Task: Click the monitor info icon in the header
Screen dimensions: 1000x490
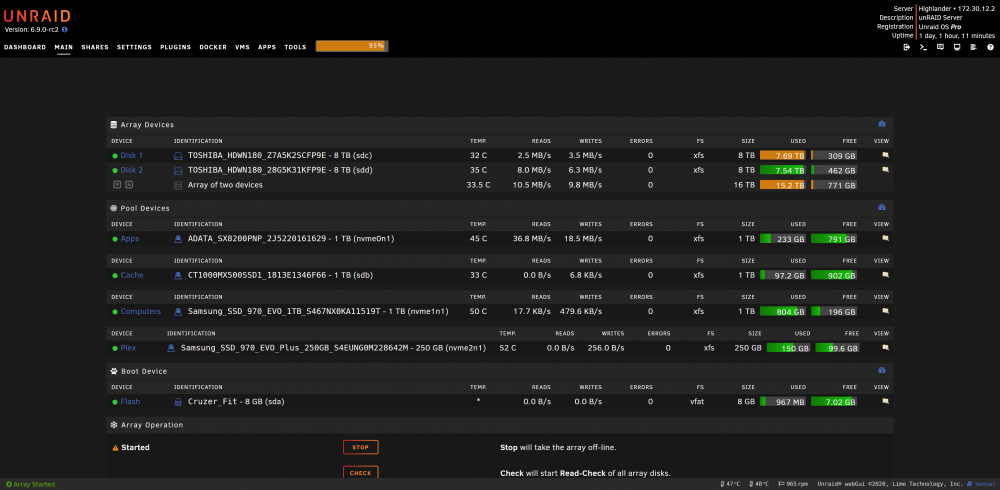Action: [957, 47]
